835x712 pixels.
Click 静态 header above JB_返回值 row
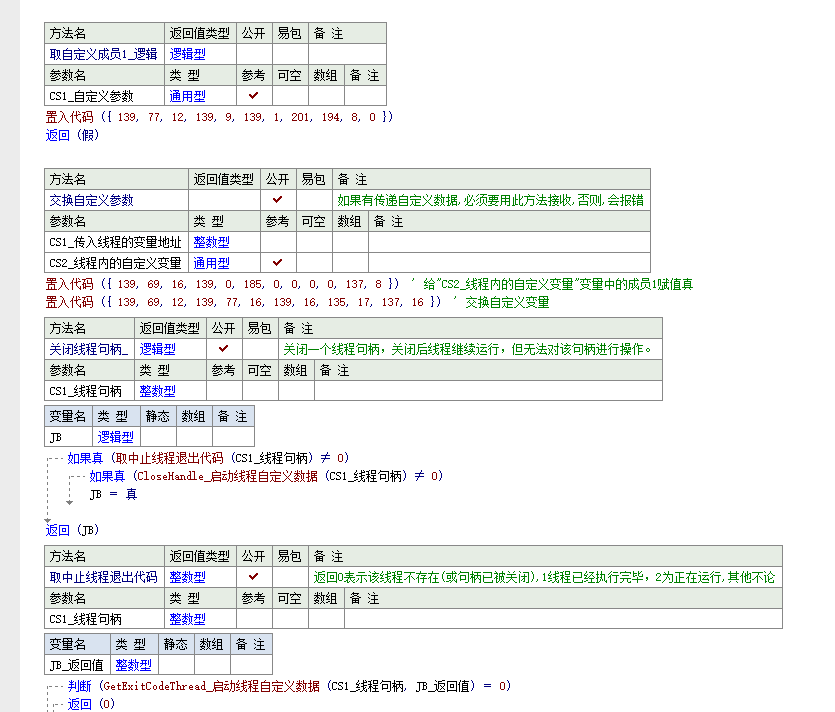click(x=176, y=644)
